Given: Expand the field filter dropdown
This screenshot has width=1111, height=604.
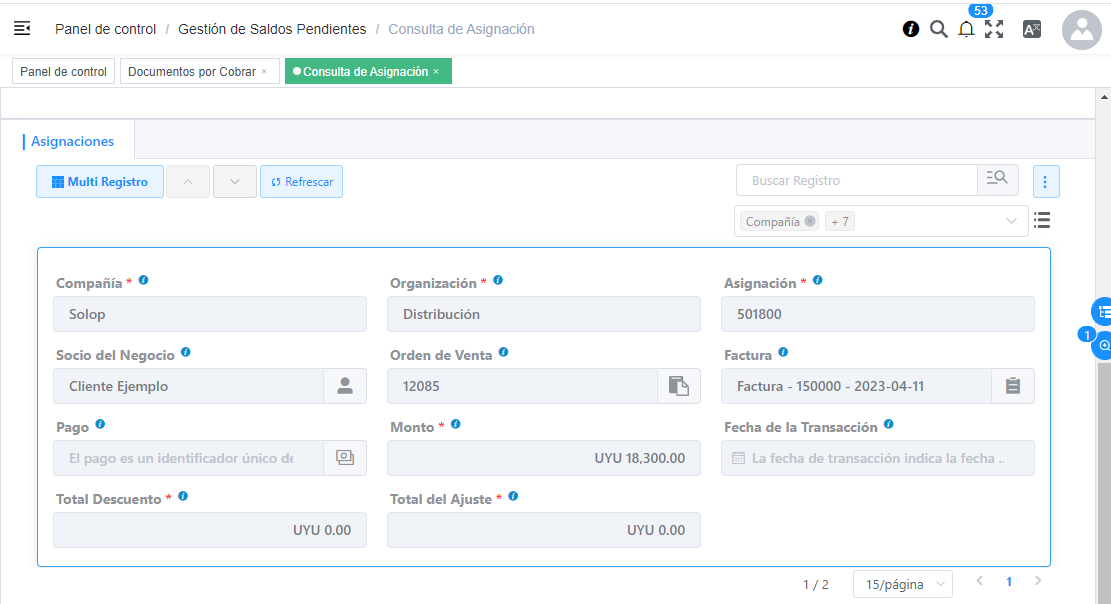Looking at the screenshot, I should pos(1011,222).
